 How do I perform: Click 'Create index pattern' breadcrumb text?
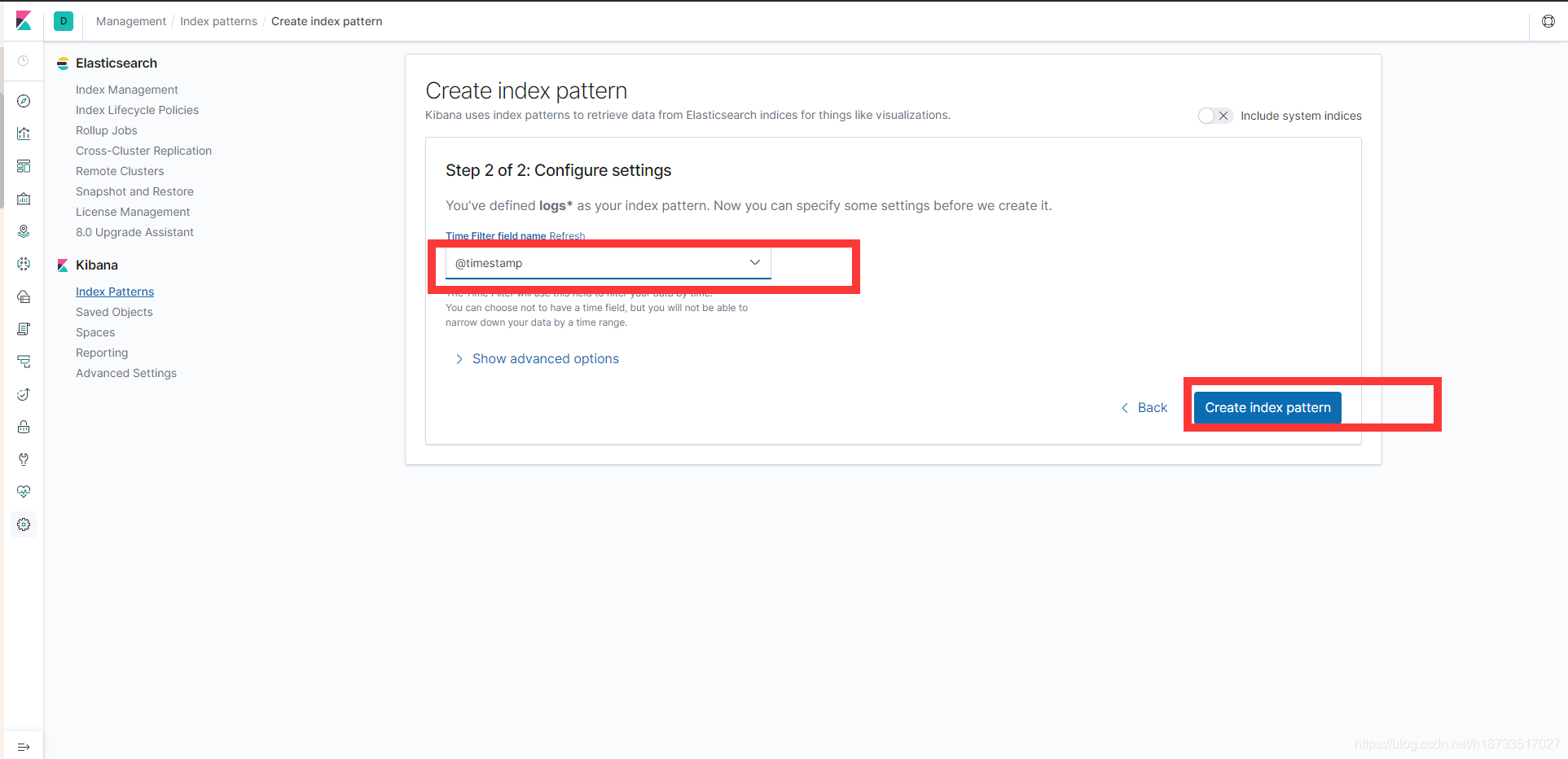click(x=327, y=21)
